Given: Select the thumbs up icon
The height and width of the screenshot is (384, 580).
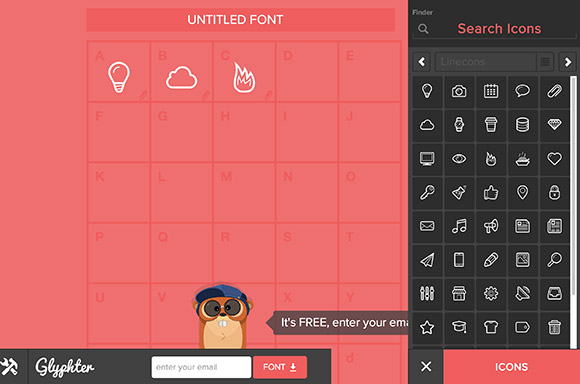Looking at the screenshot, I should pos(491,193).
